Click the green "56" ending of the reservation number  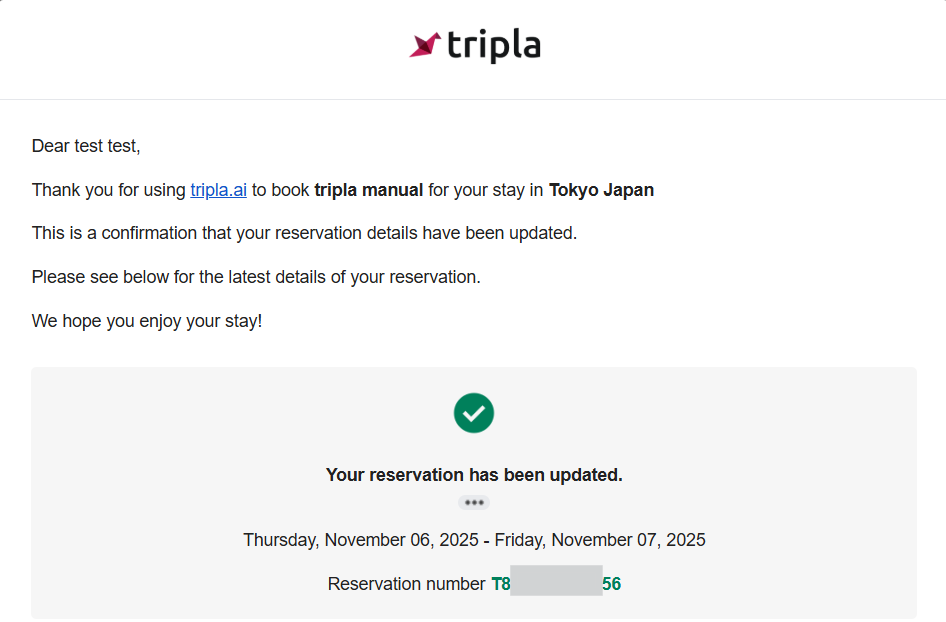pyautogui.click(x=612, y=584)
